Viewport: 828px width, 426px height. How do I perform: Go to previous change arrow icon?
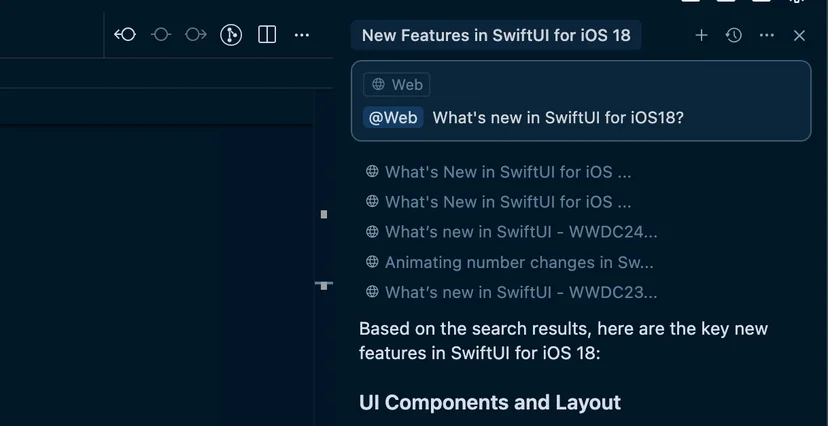125,35
